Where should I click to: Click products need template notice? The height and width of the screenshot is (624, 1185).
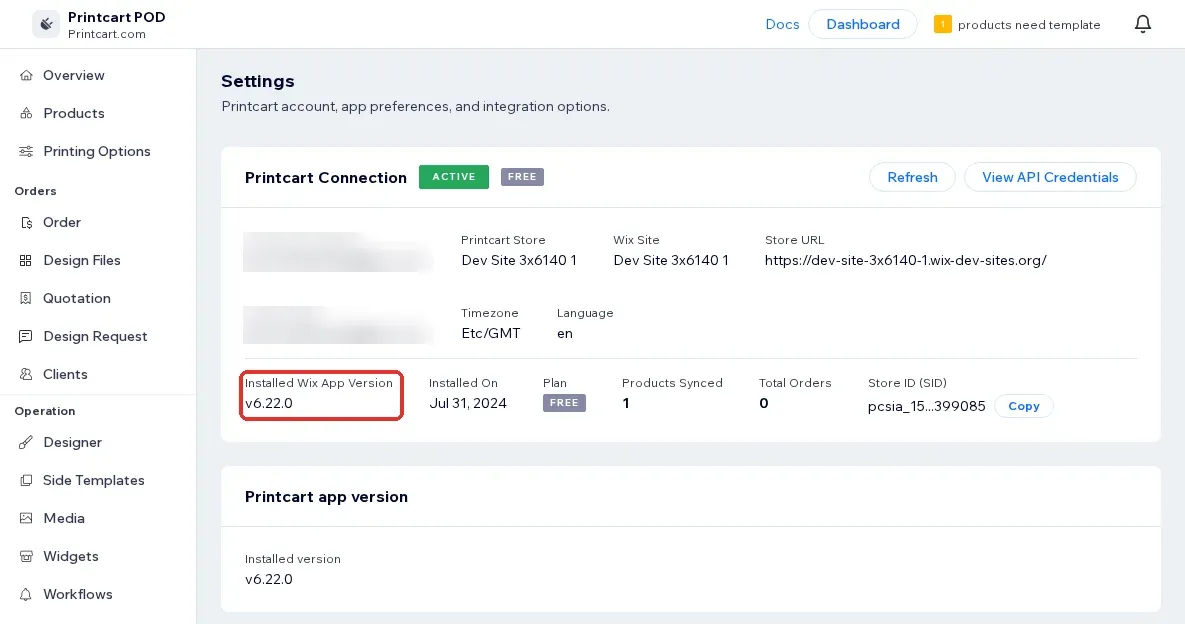point(1029,25)
